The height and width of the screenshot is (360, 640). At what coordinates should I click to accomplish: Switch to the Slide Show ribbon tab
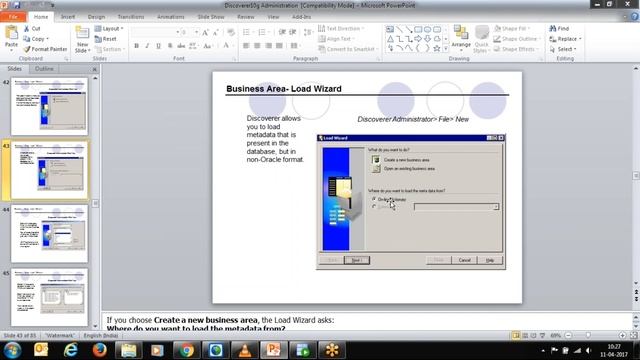(x=211, y=17)
